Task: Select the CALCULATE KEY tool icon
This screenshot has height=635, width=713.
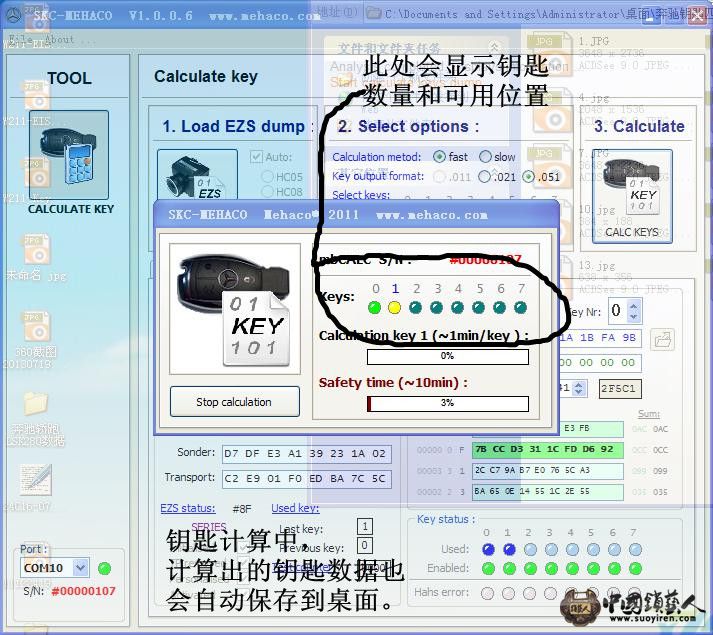Action: (69, 155)
